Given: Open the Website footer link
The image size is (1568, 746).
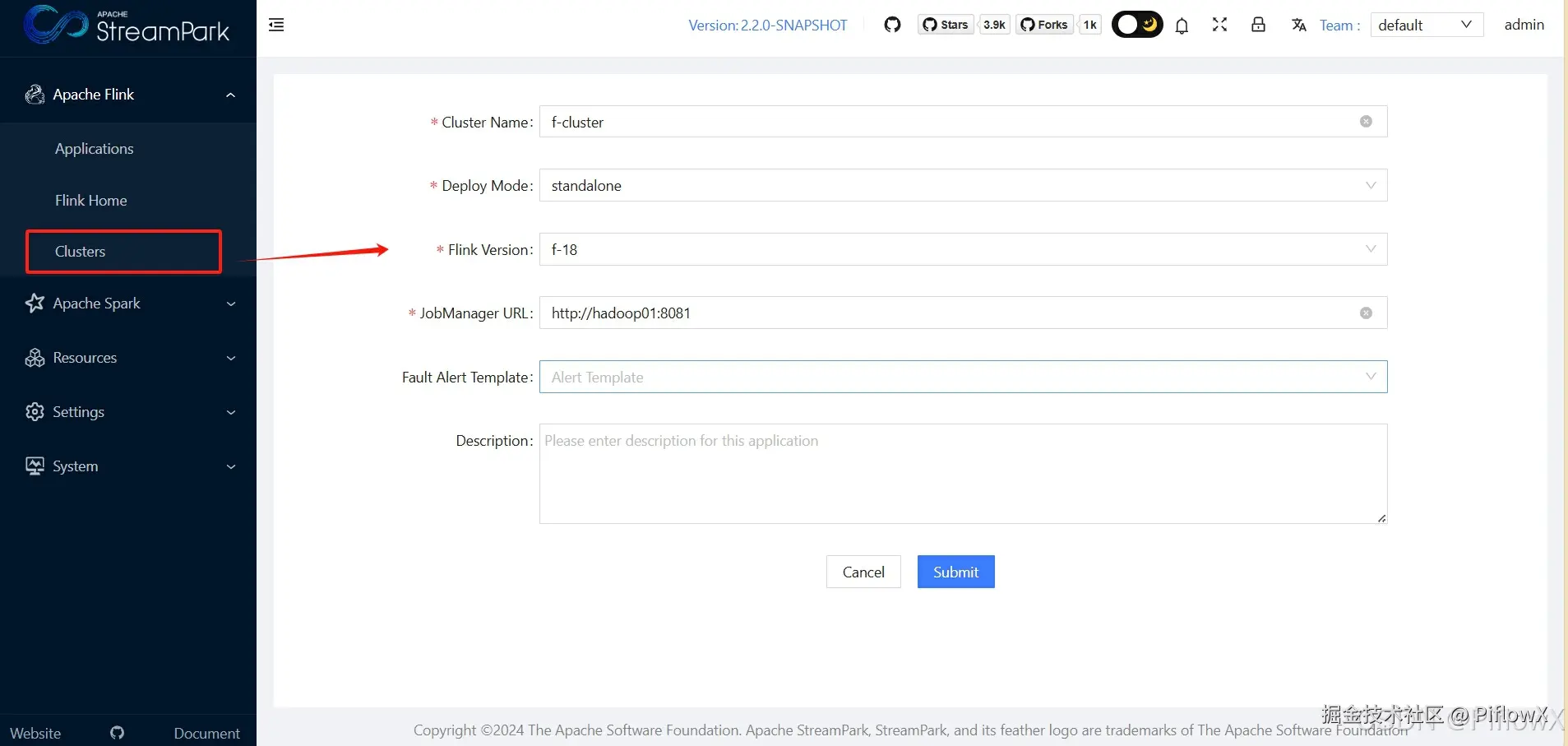Looking at the screenshot, I should coord(35,733).
